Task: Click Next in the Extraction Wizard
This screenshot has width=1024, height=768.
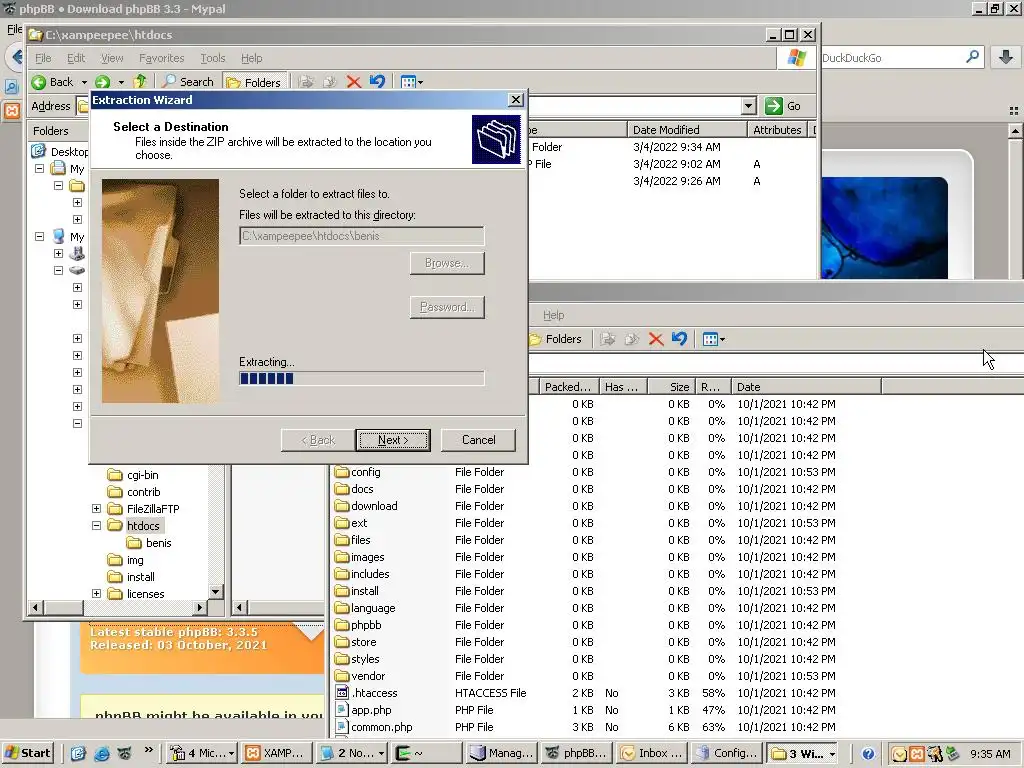Action: (x=393, y=440)
